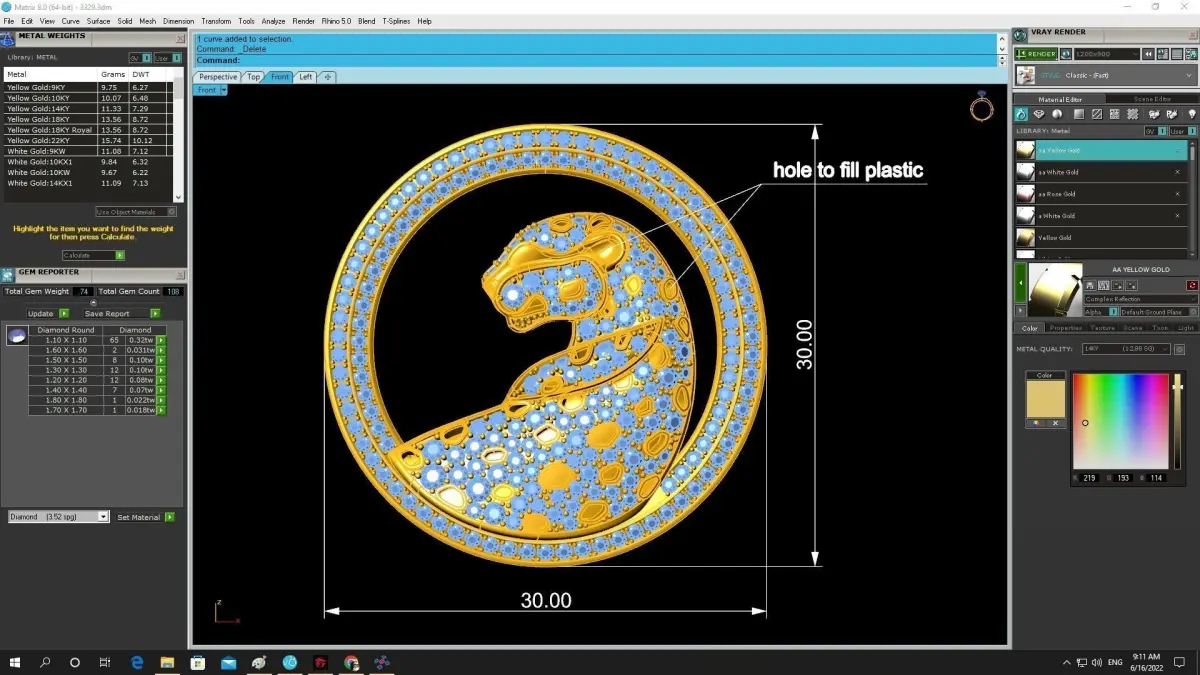Open the Texture tab in material editor
This screenshot has height=675, width=1200.
click(1102, 328)
